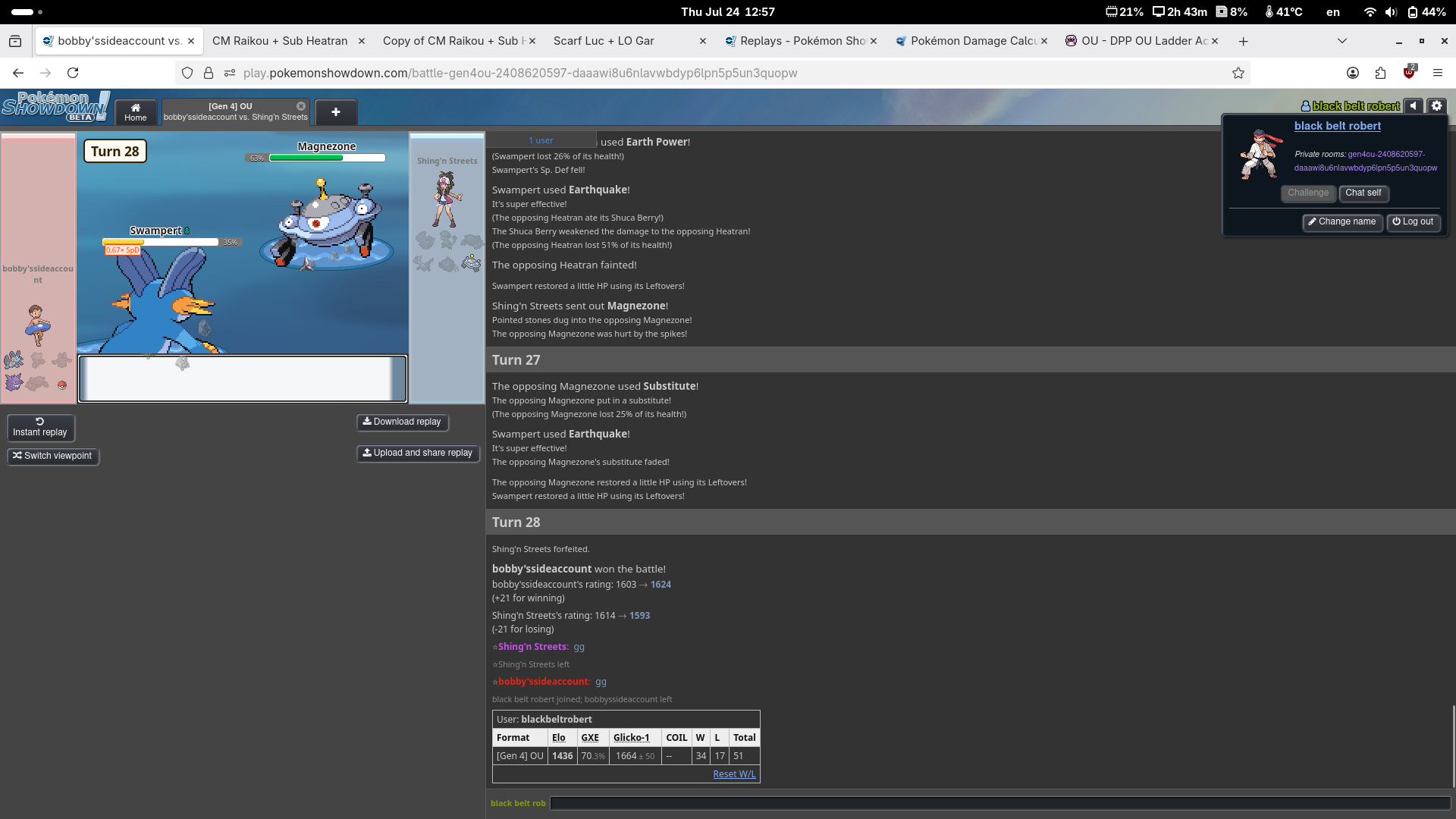Open a new browser tab
Image resolution: width=1456 pixels, height=819 pixels.
click(x=1243, y=41)
